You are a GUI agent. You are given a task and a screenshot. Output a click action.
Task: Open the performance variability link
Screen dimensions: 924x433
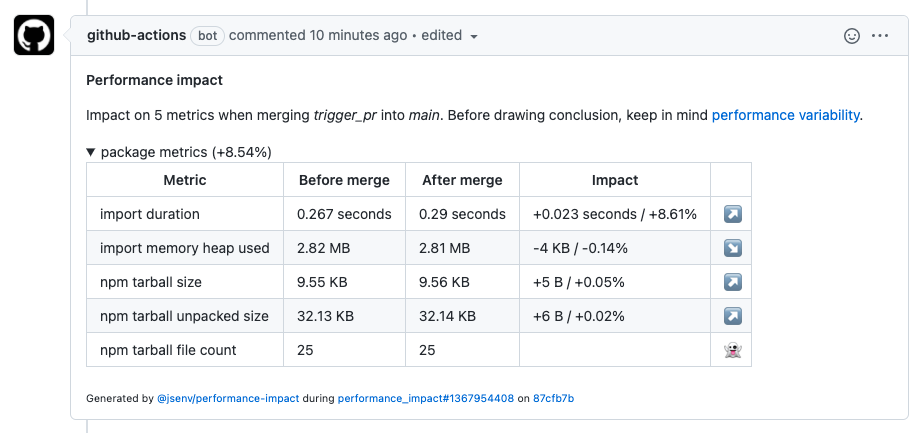[785, 115]
